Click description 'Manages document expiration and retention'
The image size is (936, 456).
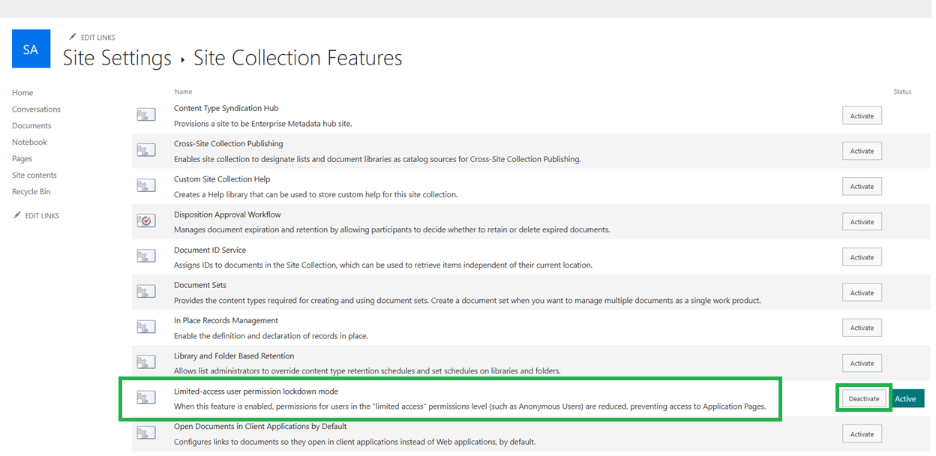tap(392, 230)
